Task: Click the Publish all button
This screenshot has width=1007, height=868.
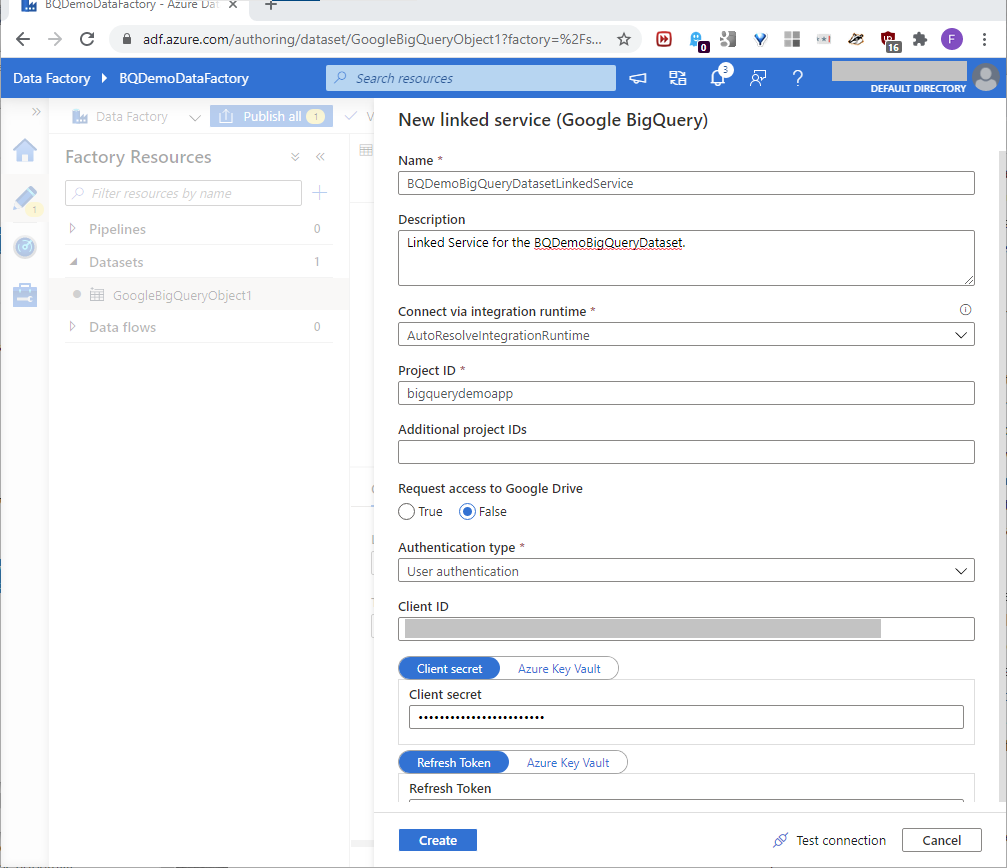Action: point(272,116)
